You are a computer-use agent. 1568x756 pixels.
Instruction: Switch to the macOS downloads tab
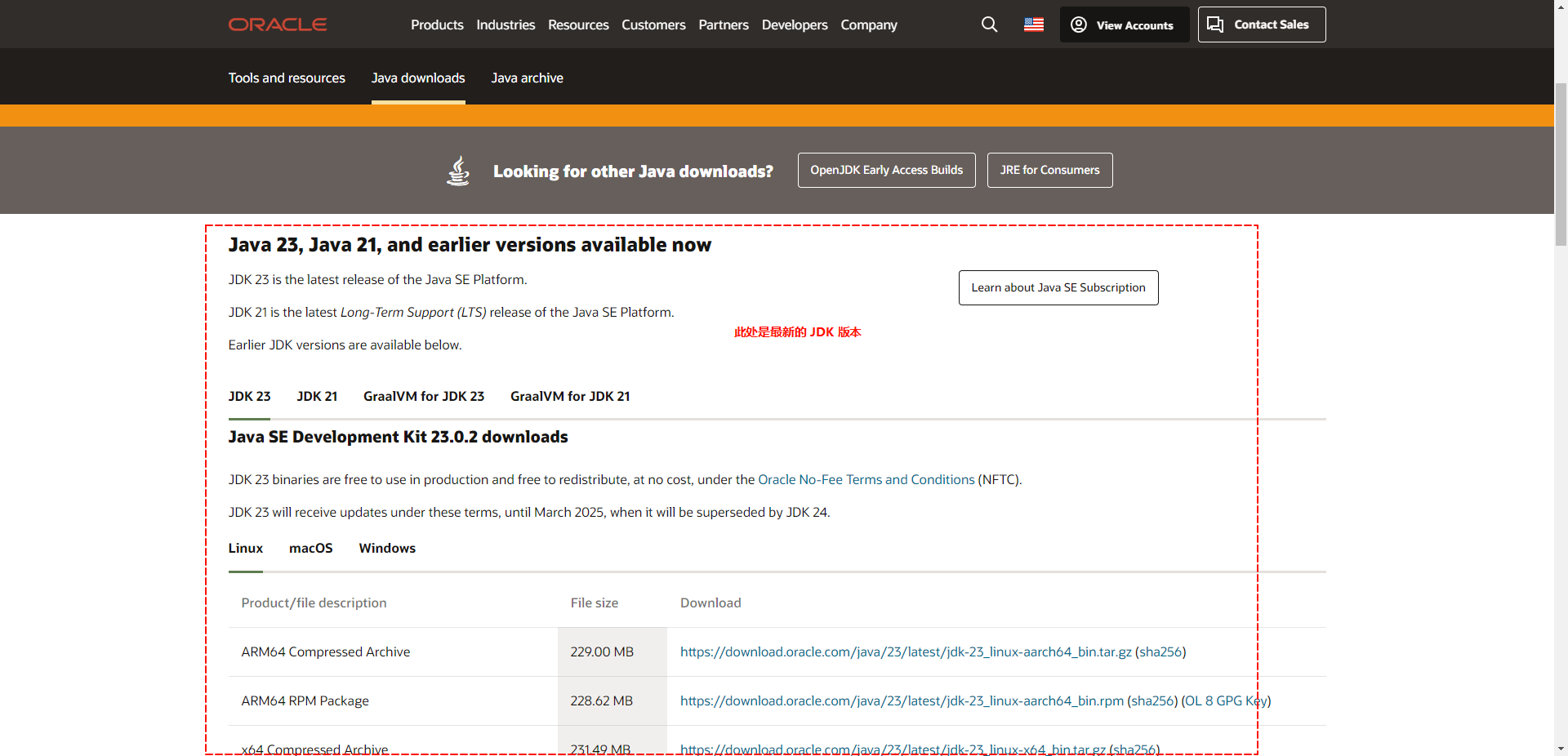(311, 548)
